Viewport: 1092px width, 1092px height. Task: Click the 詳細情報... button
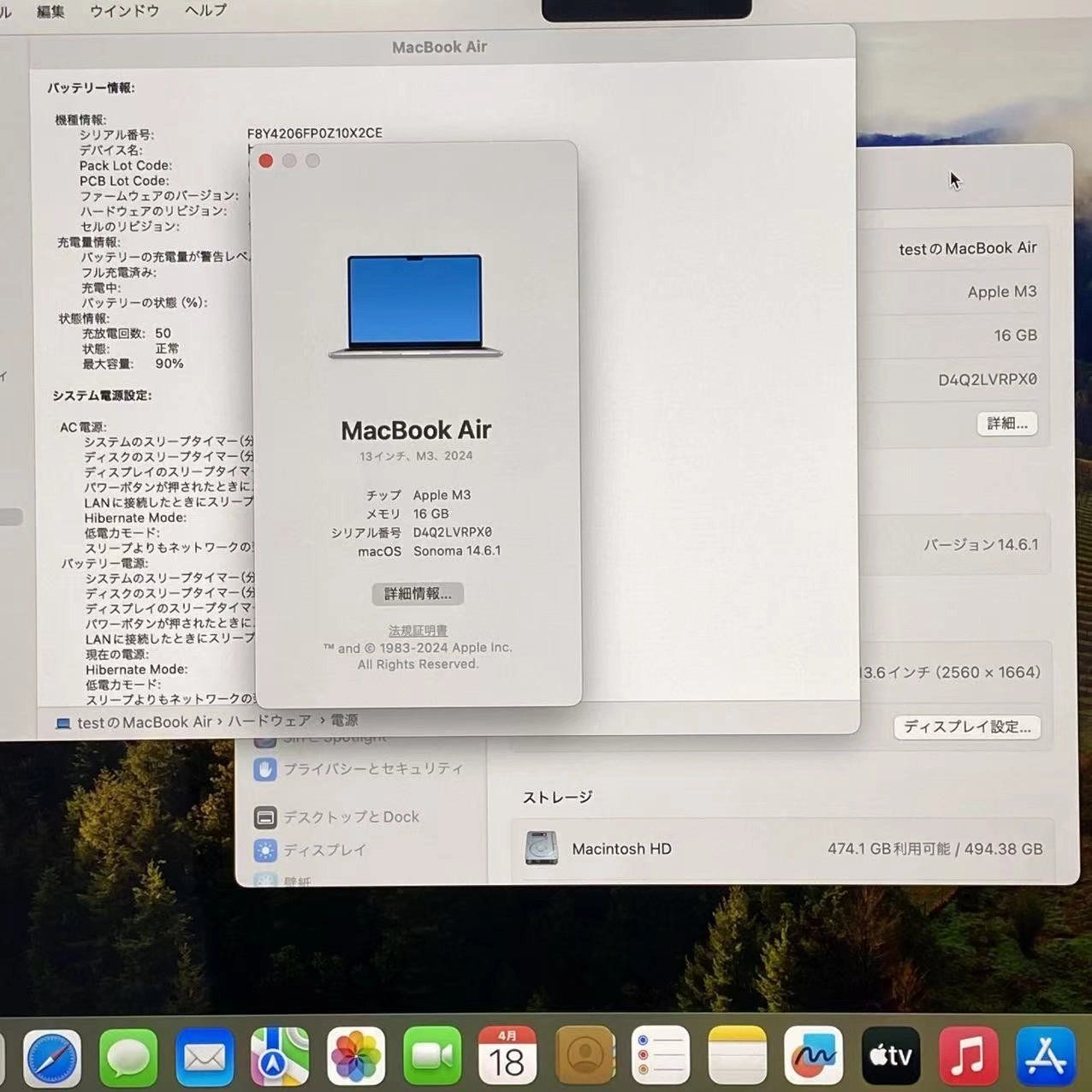(x=418, y=594)
